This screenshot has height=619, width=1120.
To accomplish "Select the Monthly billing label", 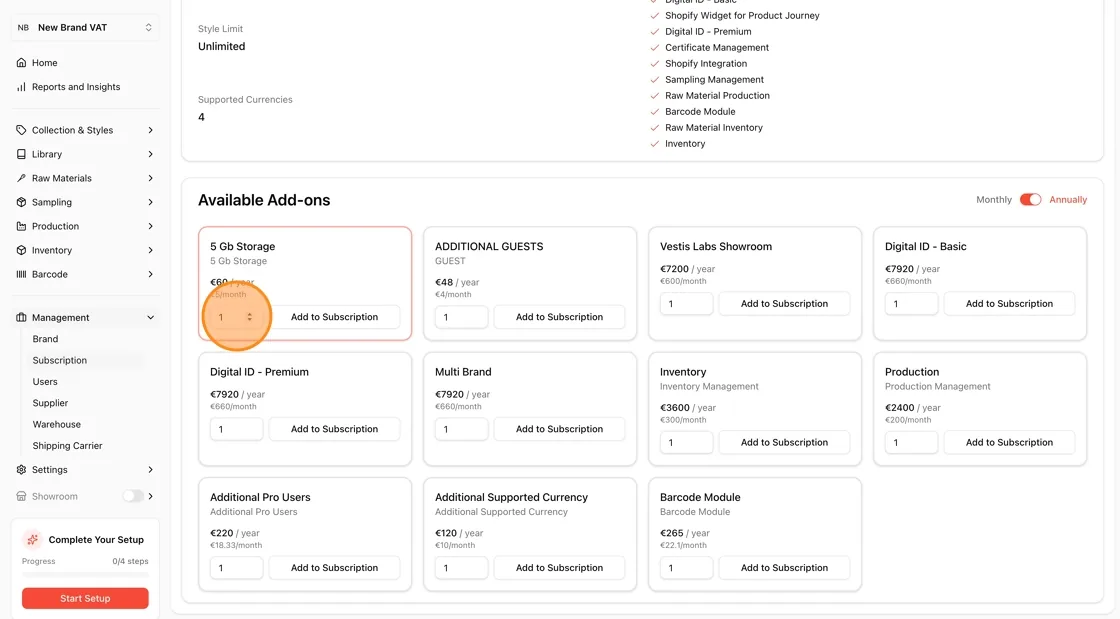I will click(x=994, y=200).
